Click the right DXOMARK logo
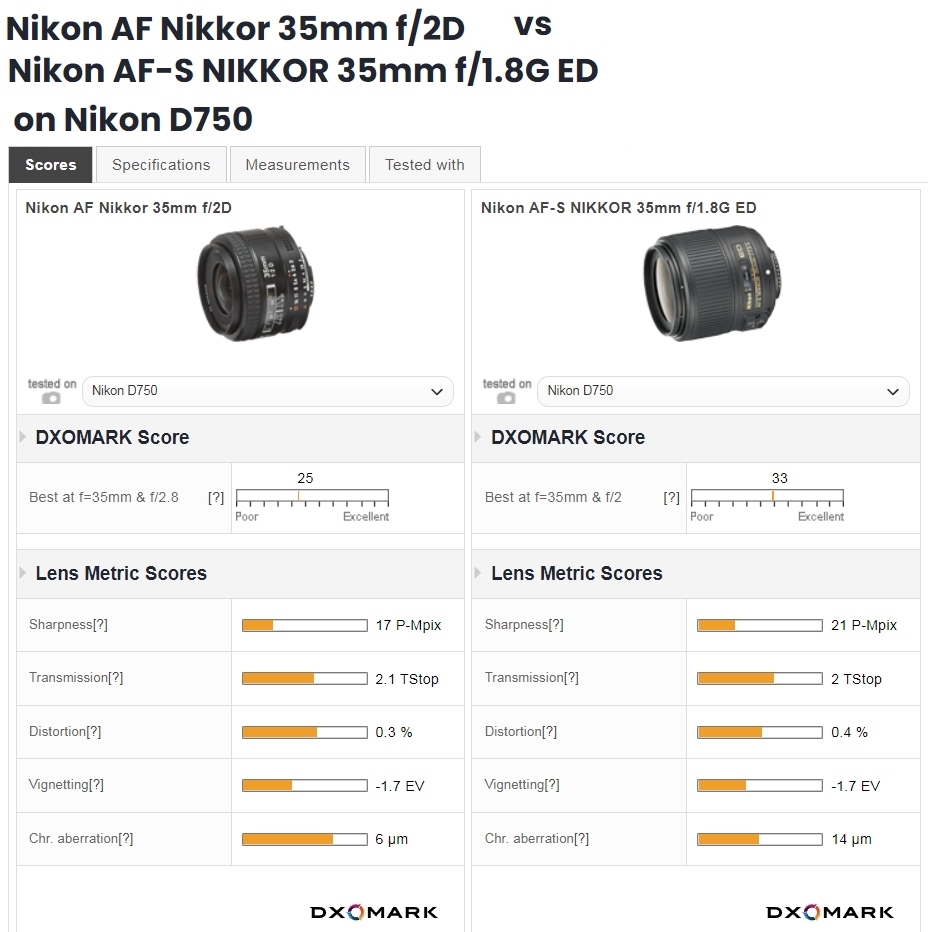 [829, 911]
